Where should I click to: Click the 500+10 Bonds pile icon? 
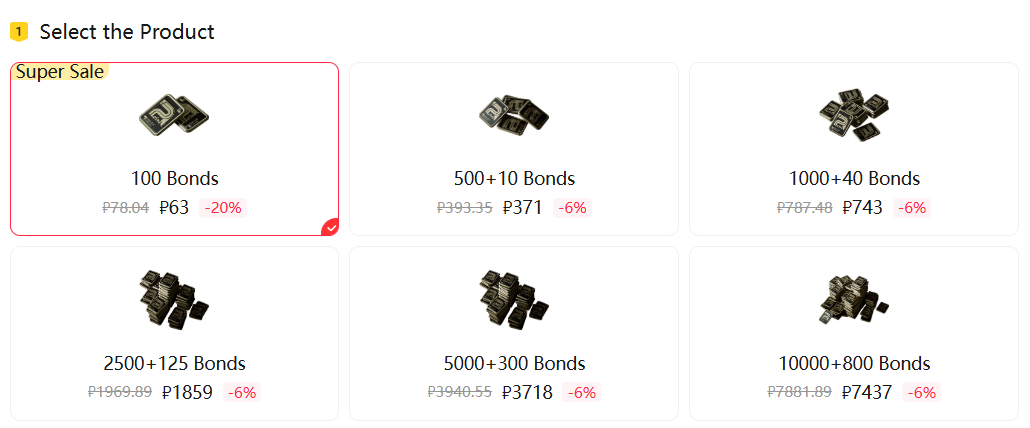pyautogui.click(x=514, y=117)
